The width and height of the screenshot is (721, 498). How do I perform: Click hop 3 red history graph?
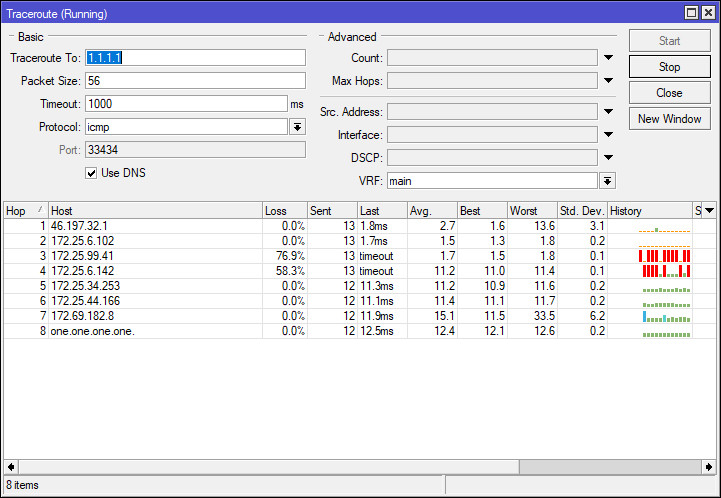click(664, 256)
